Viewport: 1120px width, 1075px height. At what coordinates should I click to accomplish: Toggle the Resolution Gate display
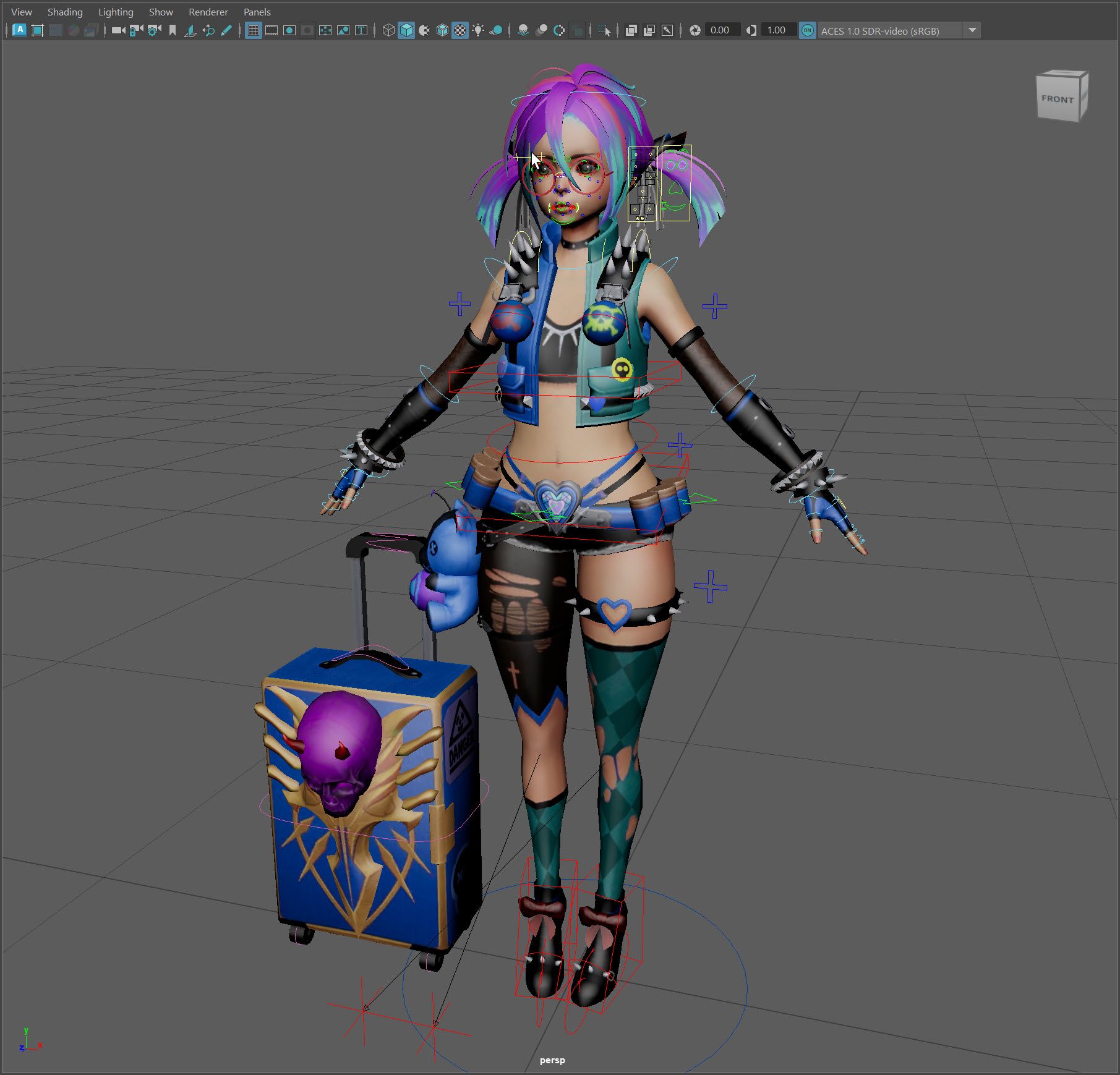coord(289,30)
